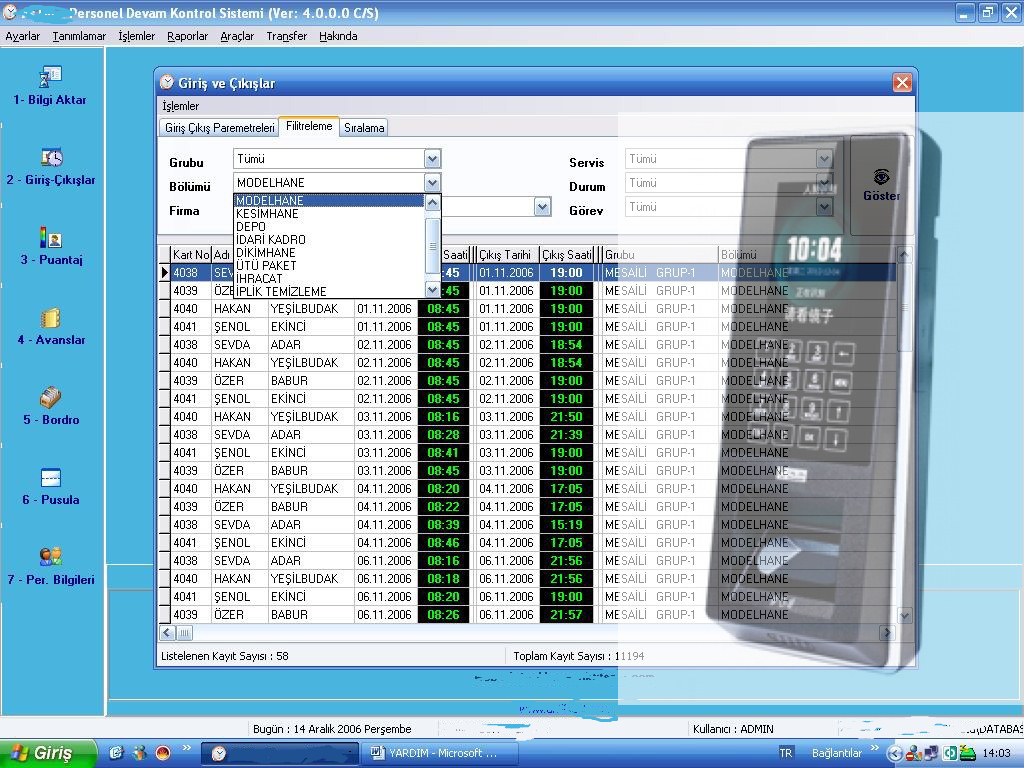
Task: Click entry time 08:28 cell
Action: tap(443, 435)
